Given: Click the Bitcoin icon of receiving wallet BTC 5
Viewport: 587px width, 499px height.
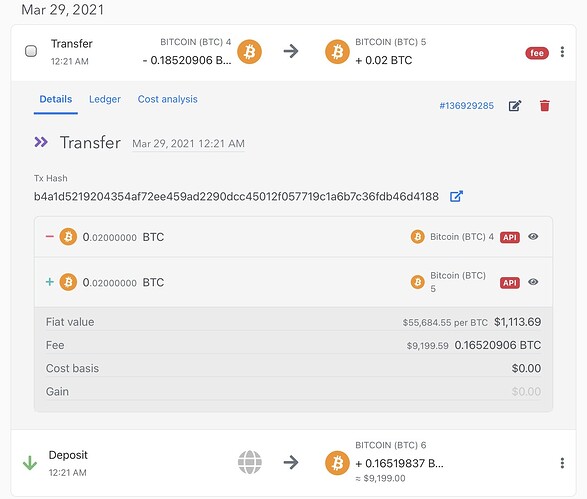Looking at the screenshot, I should tap(337, 52).
